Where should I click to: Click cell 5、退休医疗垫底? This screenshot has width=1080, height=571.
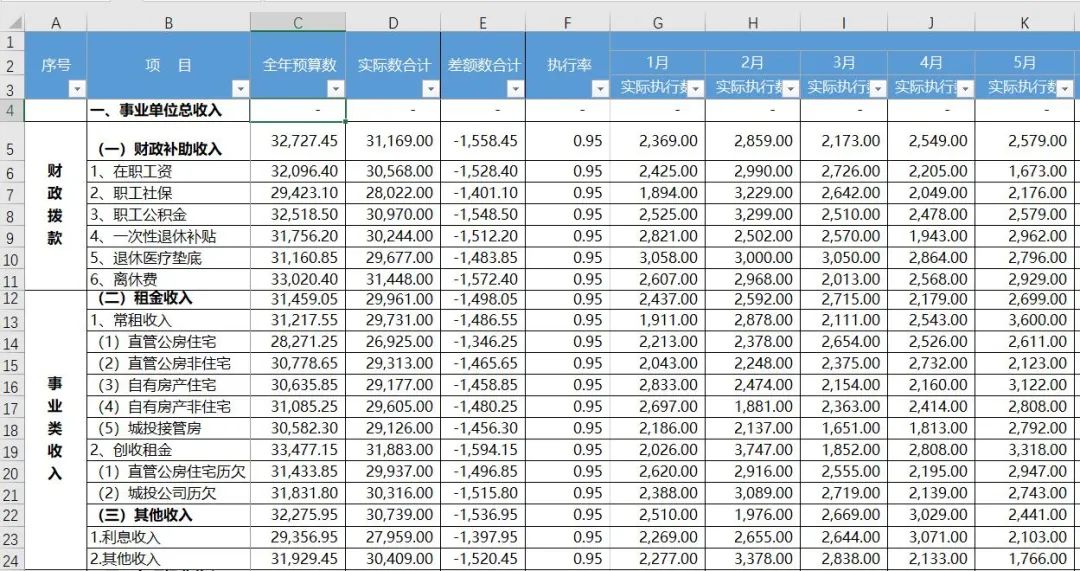coord(169,258)
